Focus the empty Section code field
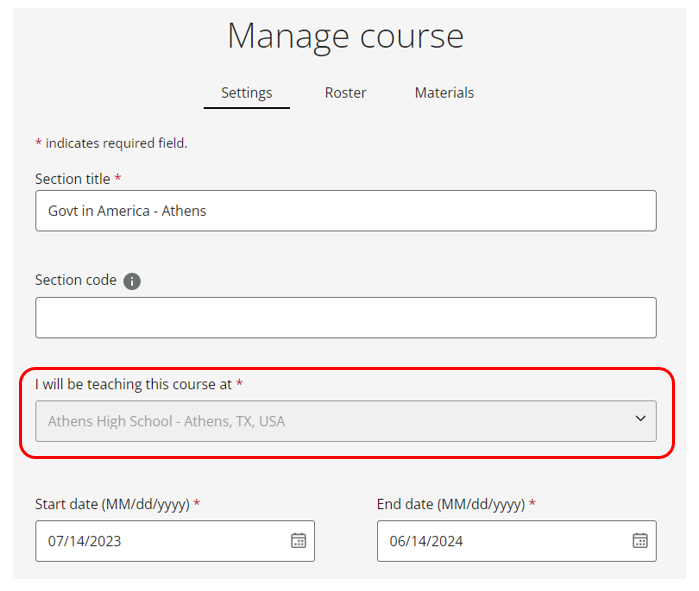This screenshot has width=699, height=591. pyautogui.click(x=345, y=318)
